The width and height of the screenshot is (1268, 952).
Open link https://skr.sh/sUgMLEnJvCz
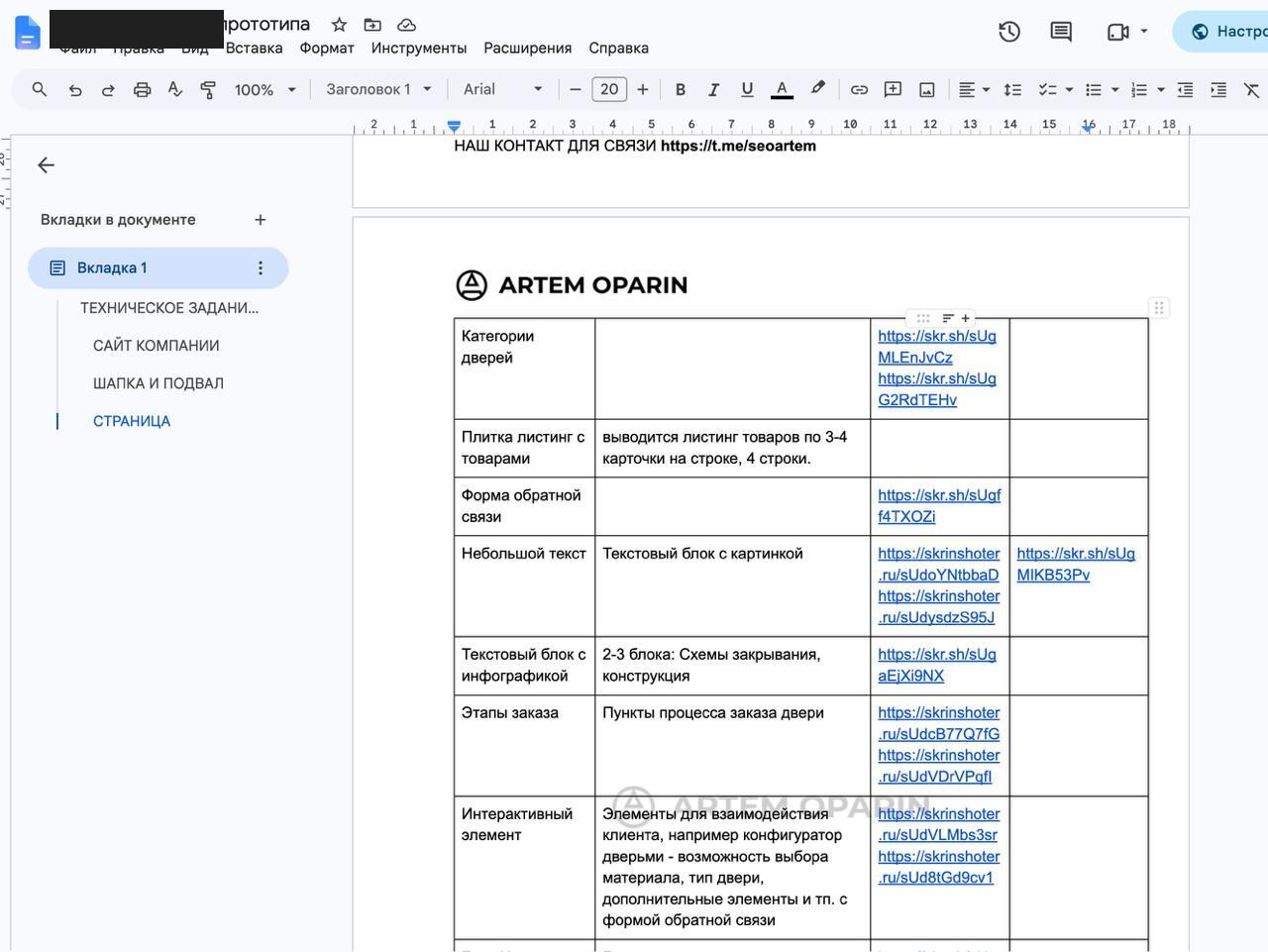[x=936, y=346]
